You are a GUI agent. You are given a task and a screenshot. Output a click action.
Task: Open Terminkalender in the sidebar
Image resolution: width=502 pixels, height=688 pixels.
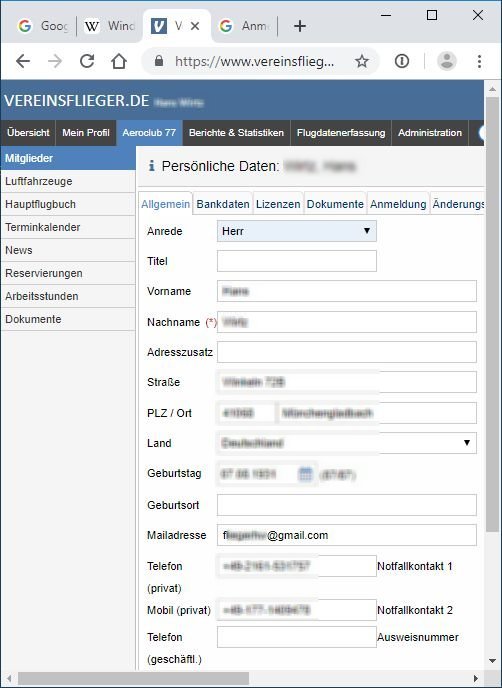pos(68,227)
